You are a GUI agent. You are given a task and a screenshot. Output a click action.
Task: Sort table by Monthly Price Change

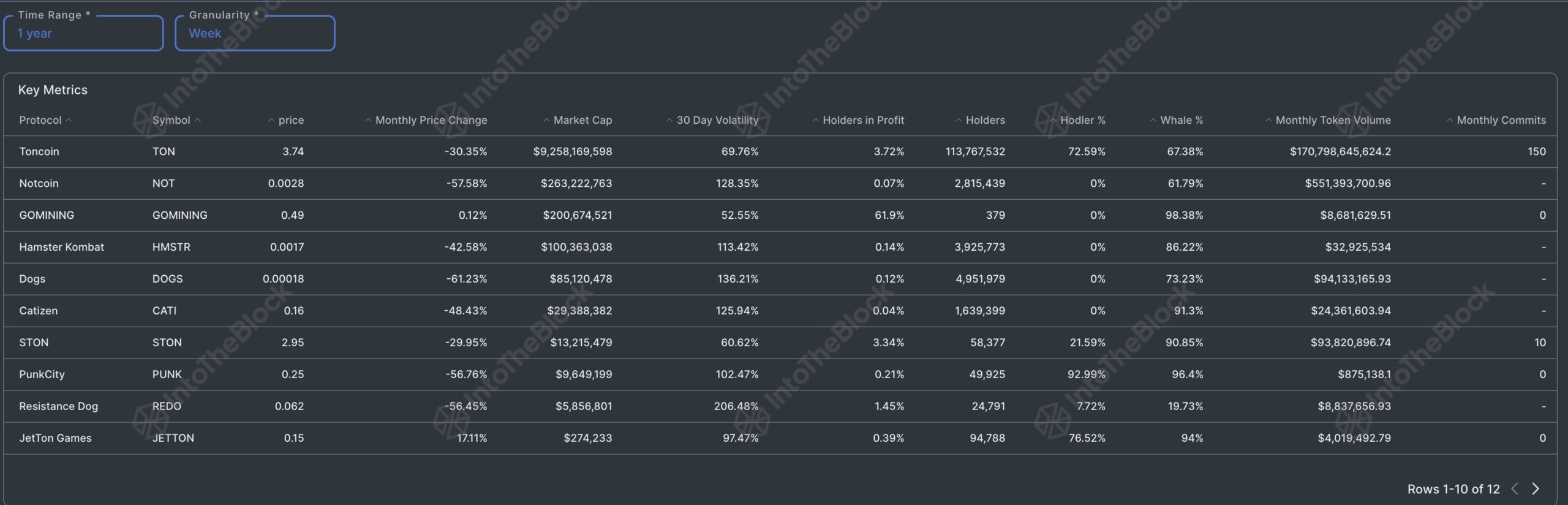(431, 120)
